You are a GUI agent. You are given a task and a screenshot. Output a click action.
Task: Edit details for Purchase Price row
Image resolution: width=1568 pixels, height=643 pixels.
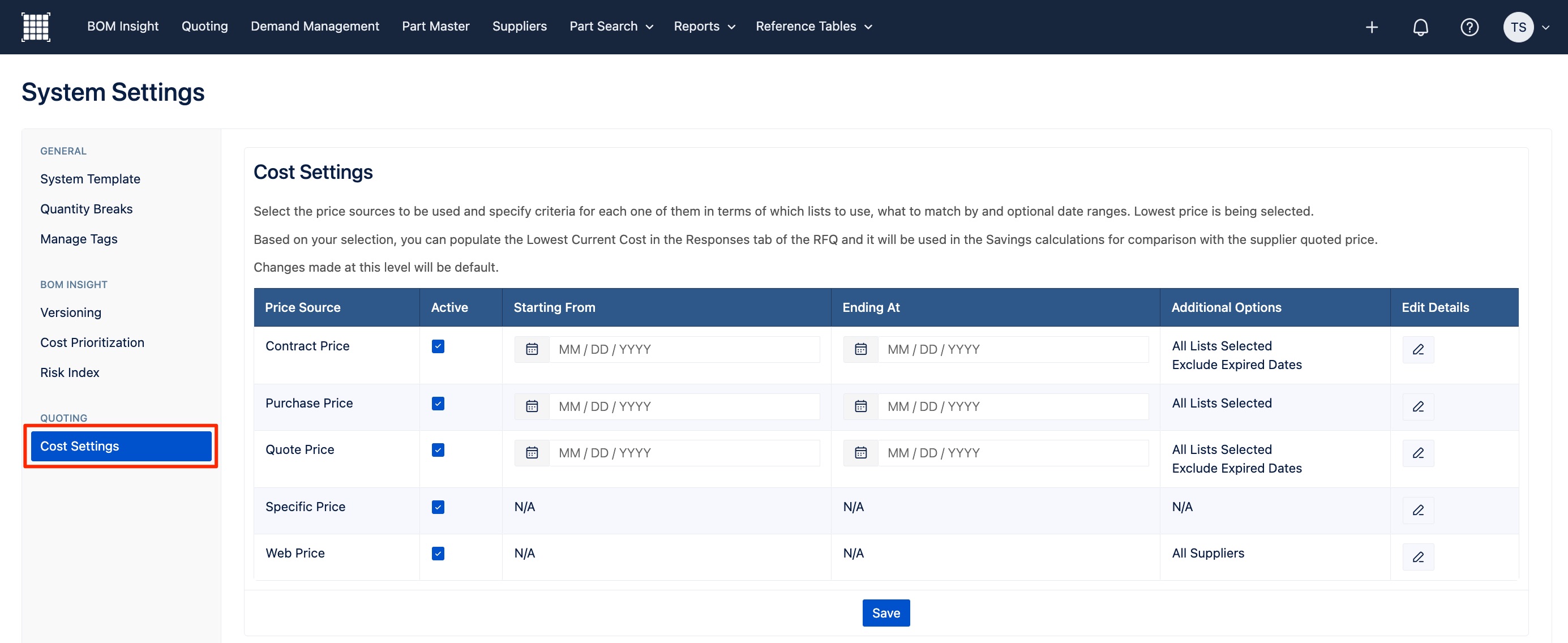1417,407
